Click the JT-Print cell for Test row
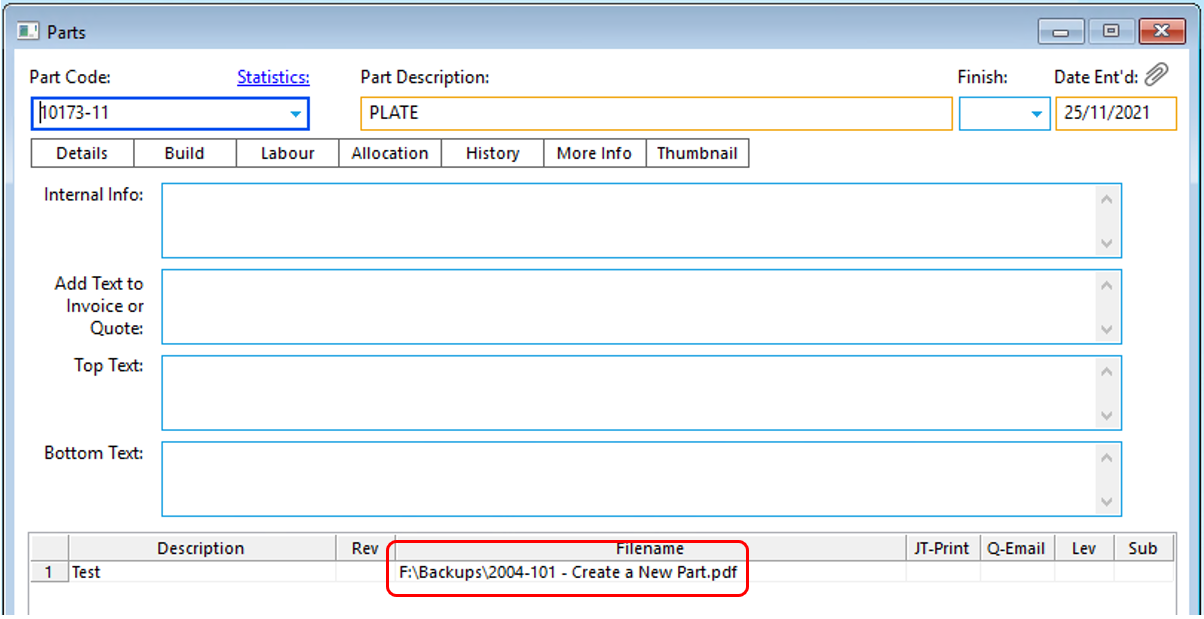The image size is (1204, 619). (x=943, y=572)
